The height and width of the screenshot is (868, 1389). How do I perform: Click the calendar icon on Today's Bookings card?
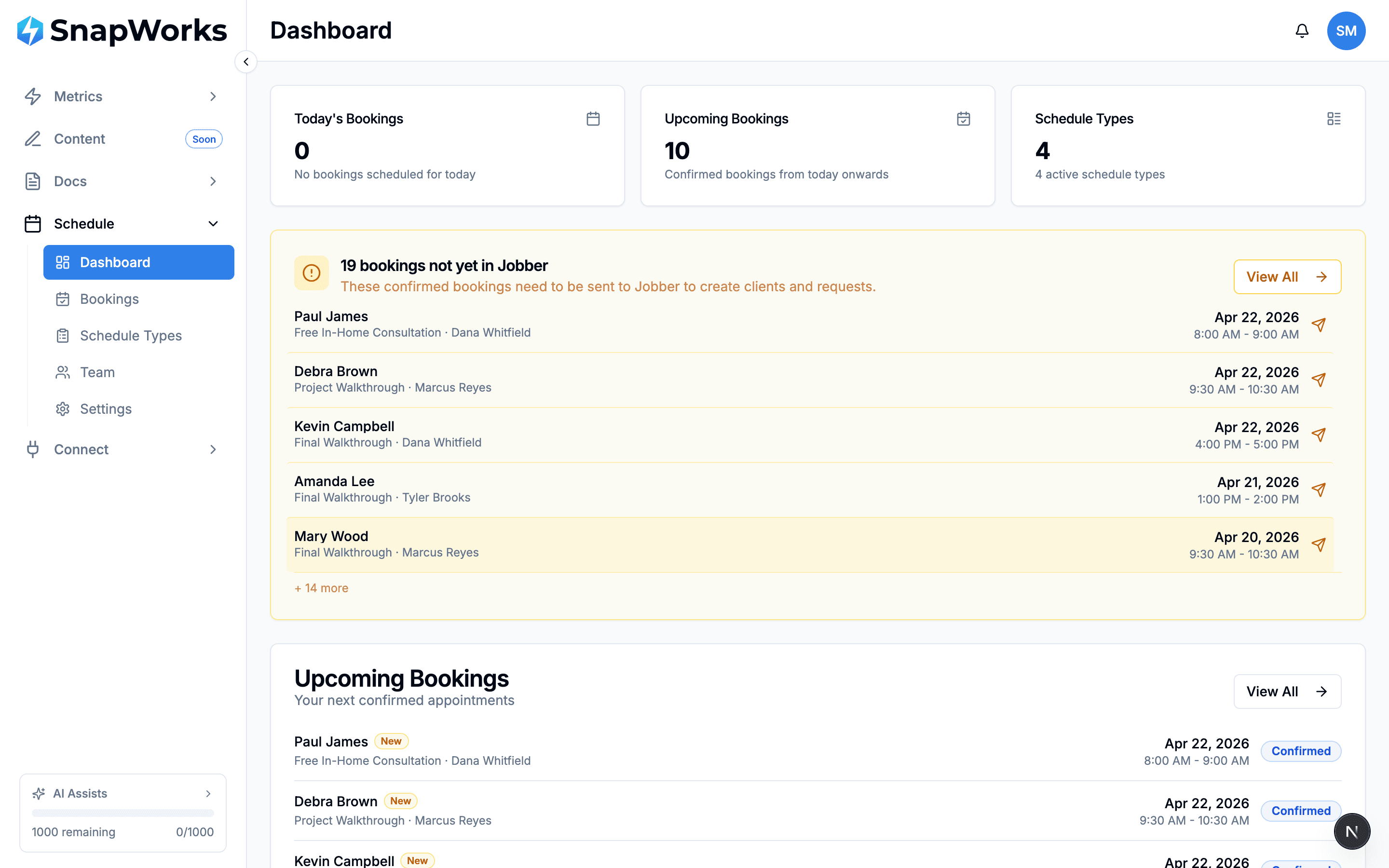click(x=594, y=118)
